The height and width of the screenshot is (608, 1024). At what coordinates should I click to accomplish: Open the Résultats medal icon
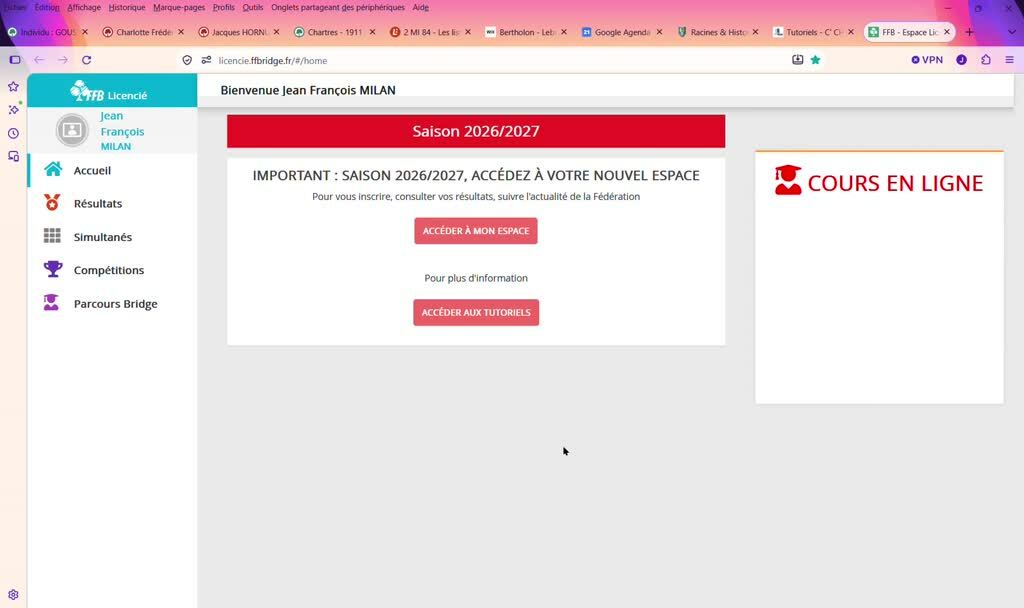tap(52, 202)
